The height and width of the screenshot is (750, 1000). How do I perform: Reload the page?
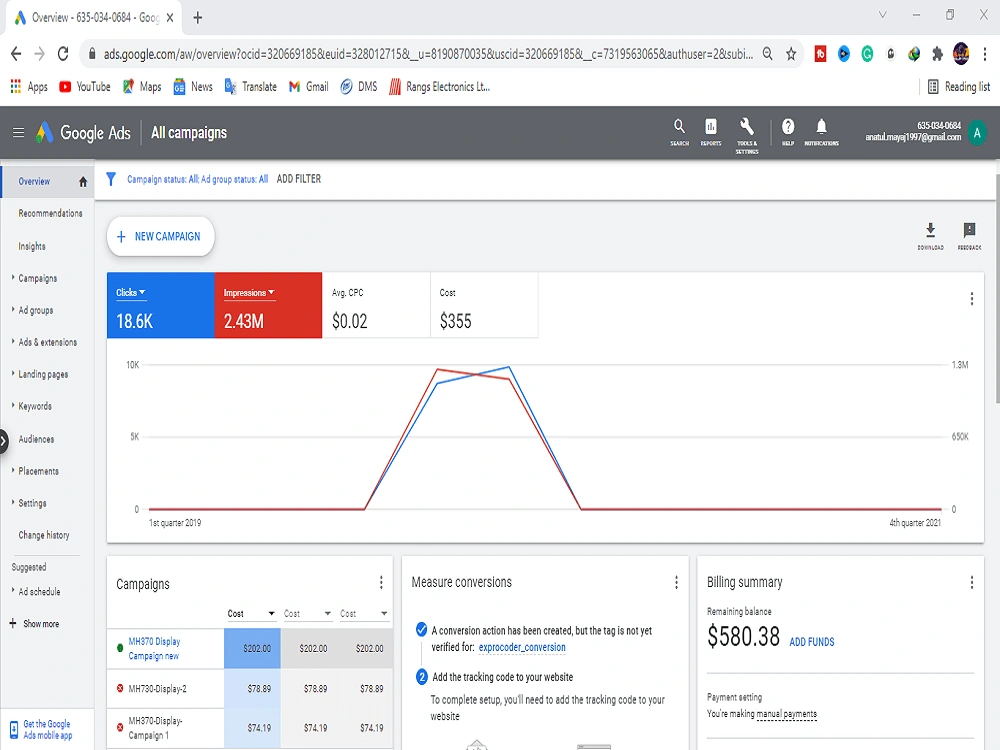pos(63,54)
